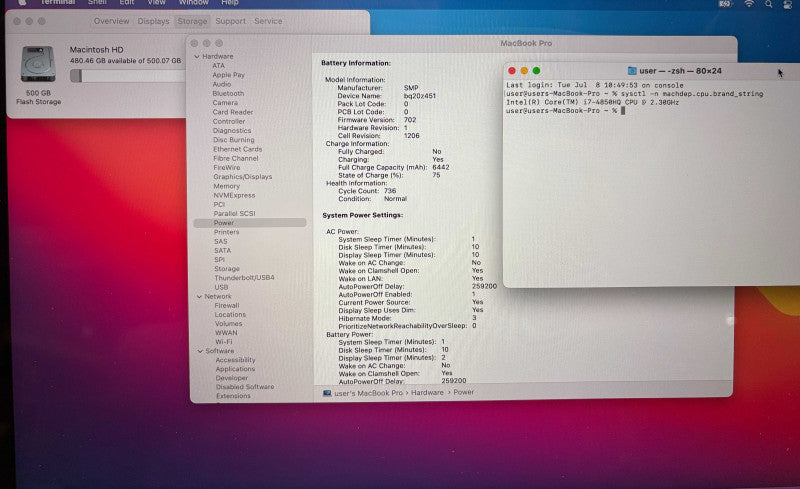Collapse the Hardware section in System Information
Screen dimensions: 800x489
(197, 56)
